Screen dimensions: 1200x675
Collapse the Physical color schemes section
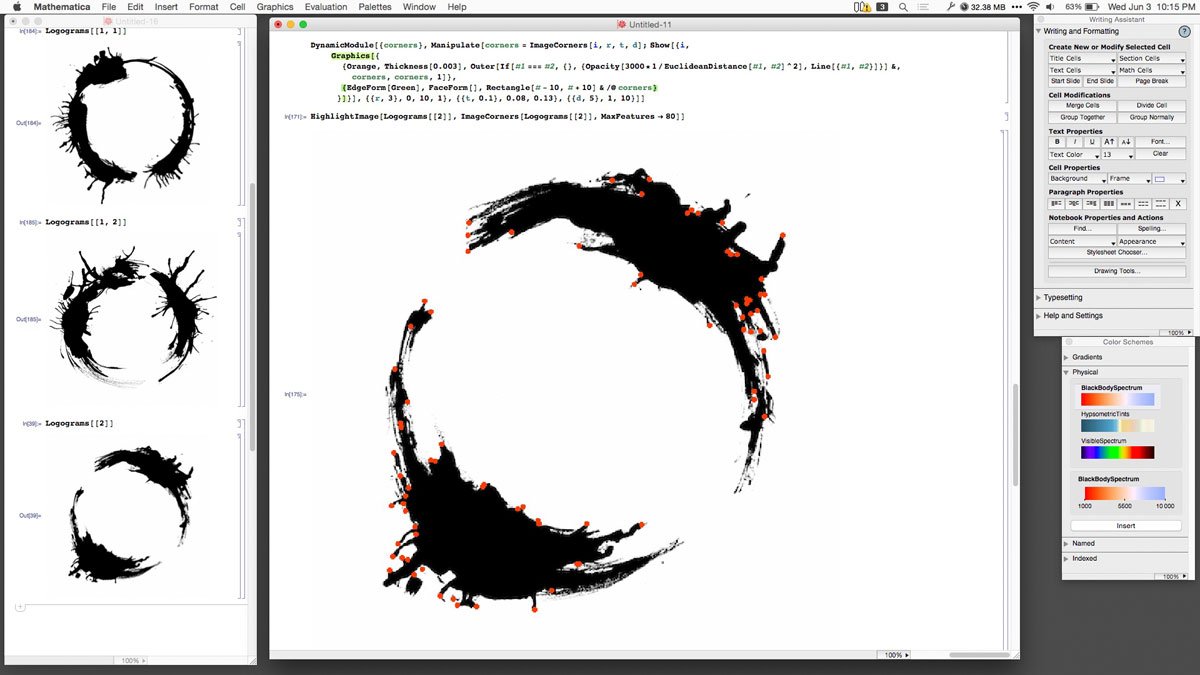[1068, 372]
